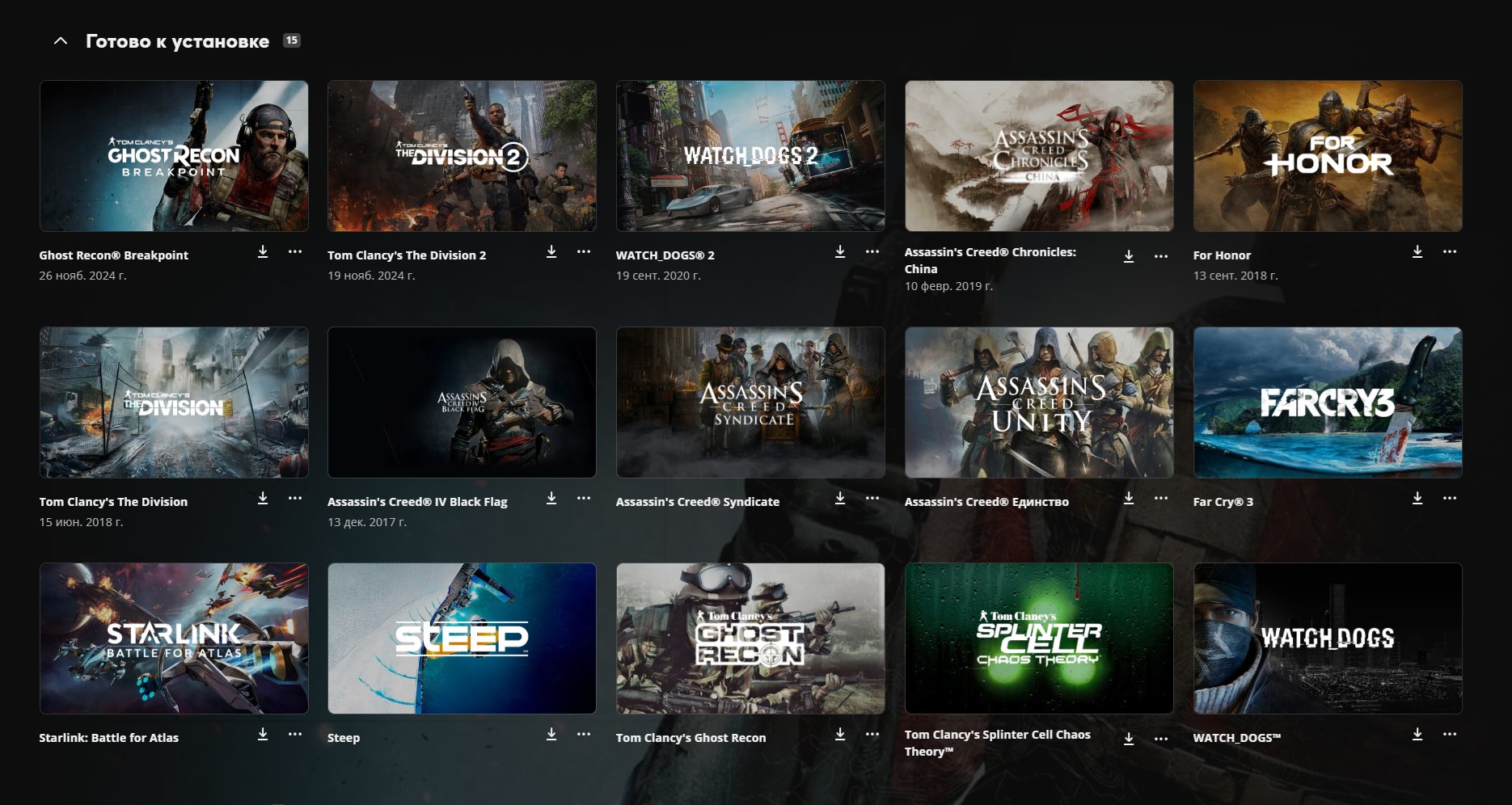Click the "Ghost Recon® Breakpoint" title text
Screen dimensions: 1512x805
pyautogui.click(x=114, y=255)
